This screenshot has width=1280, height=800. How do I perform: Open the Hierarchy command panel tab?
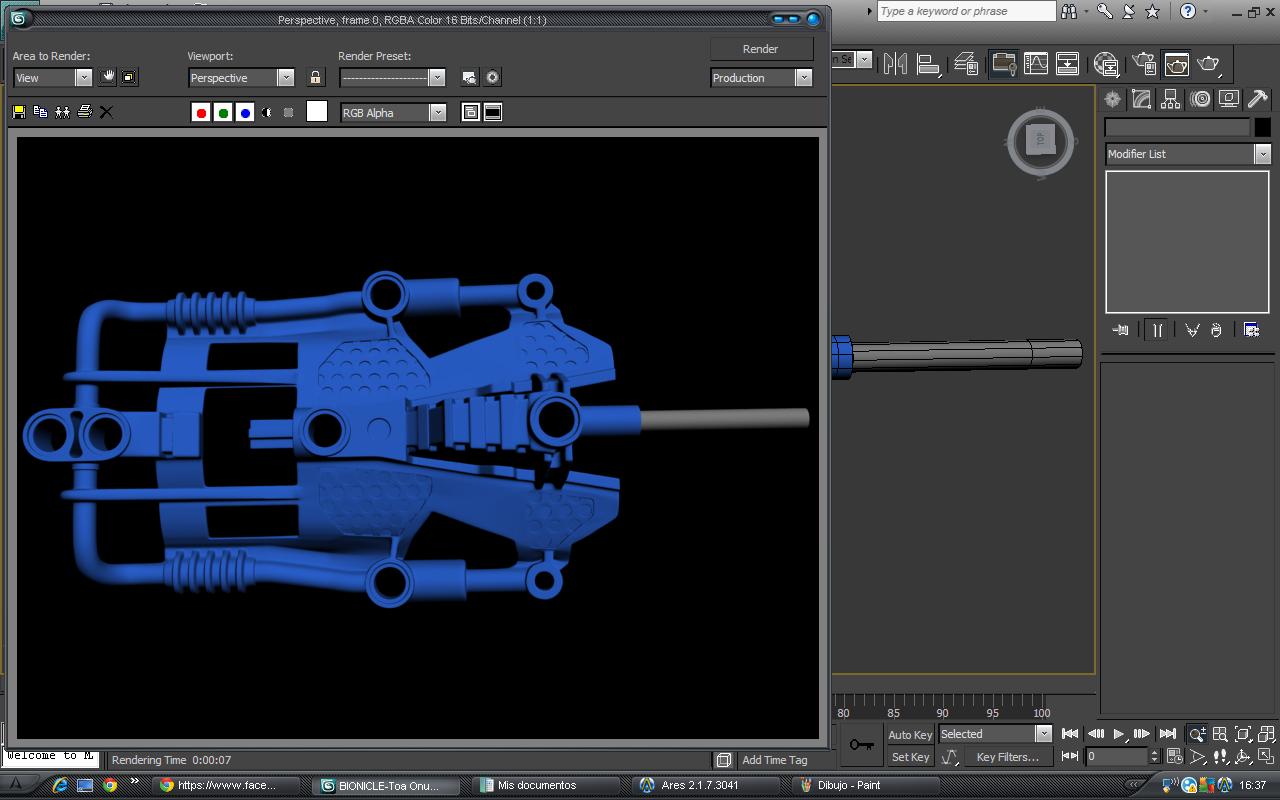pos(1170,99)
